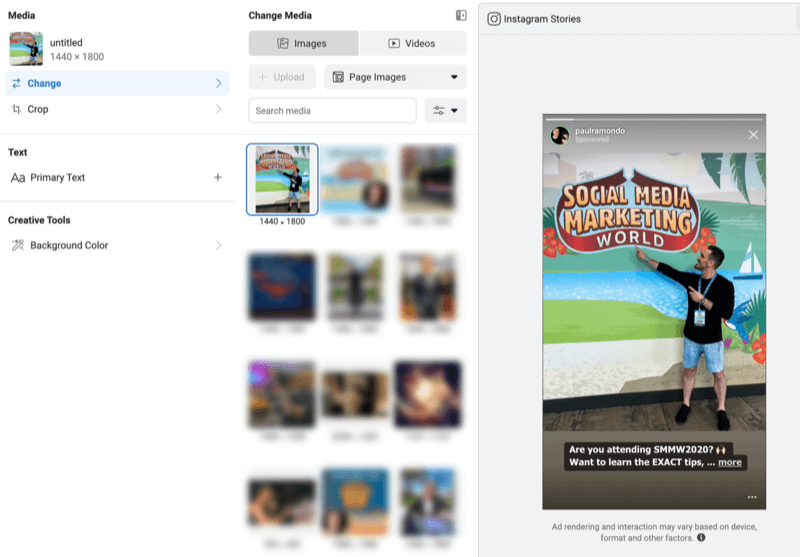
Task: Open Background Color creative tool
Action: (117, 245)
